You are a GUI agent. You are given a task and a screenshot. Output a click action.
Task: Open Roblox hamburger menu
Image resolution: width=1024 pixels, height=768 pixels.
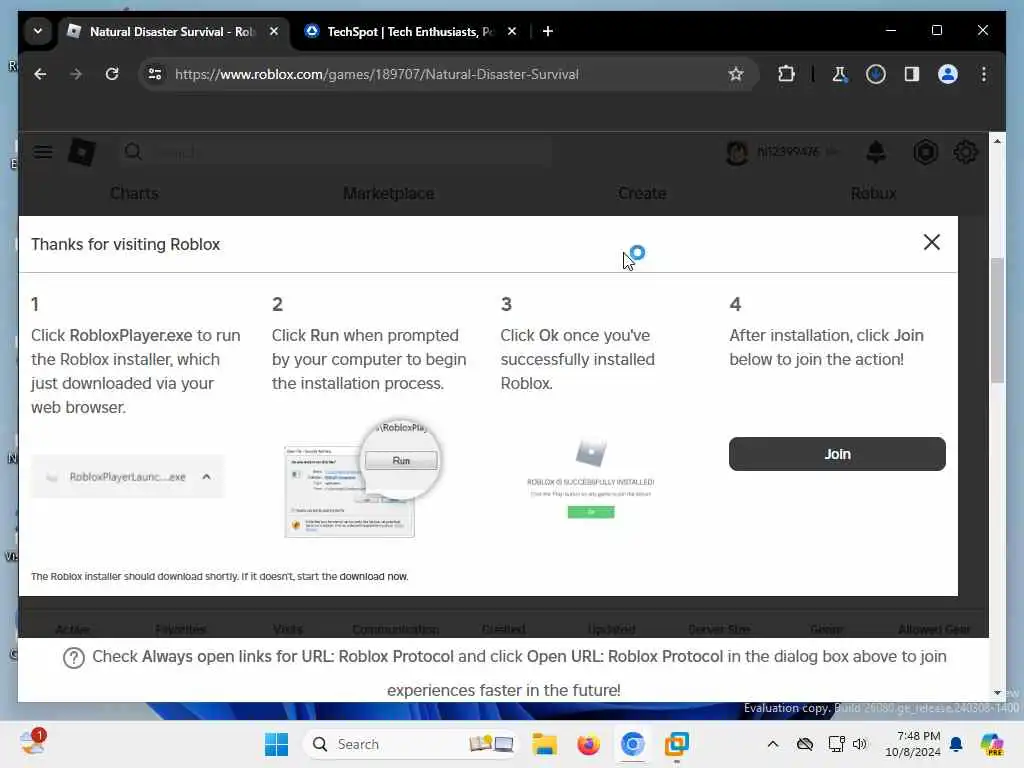click(43, 152)
